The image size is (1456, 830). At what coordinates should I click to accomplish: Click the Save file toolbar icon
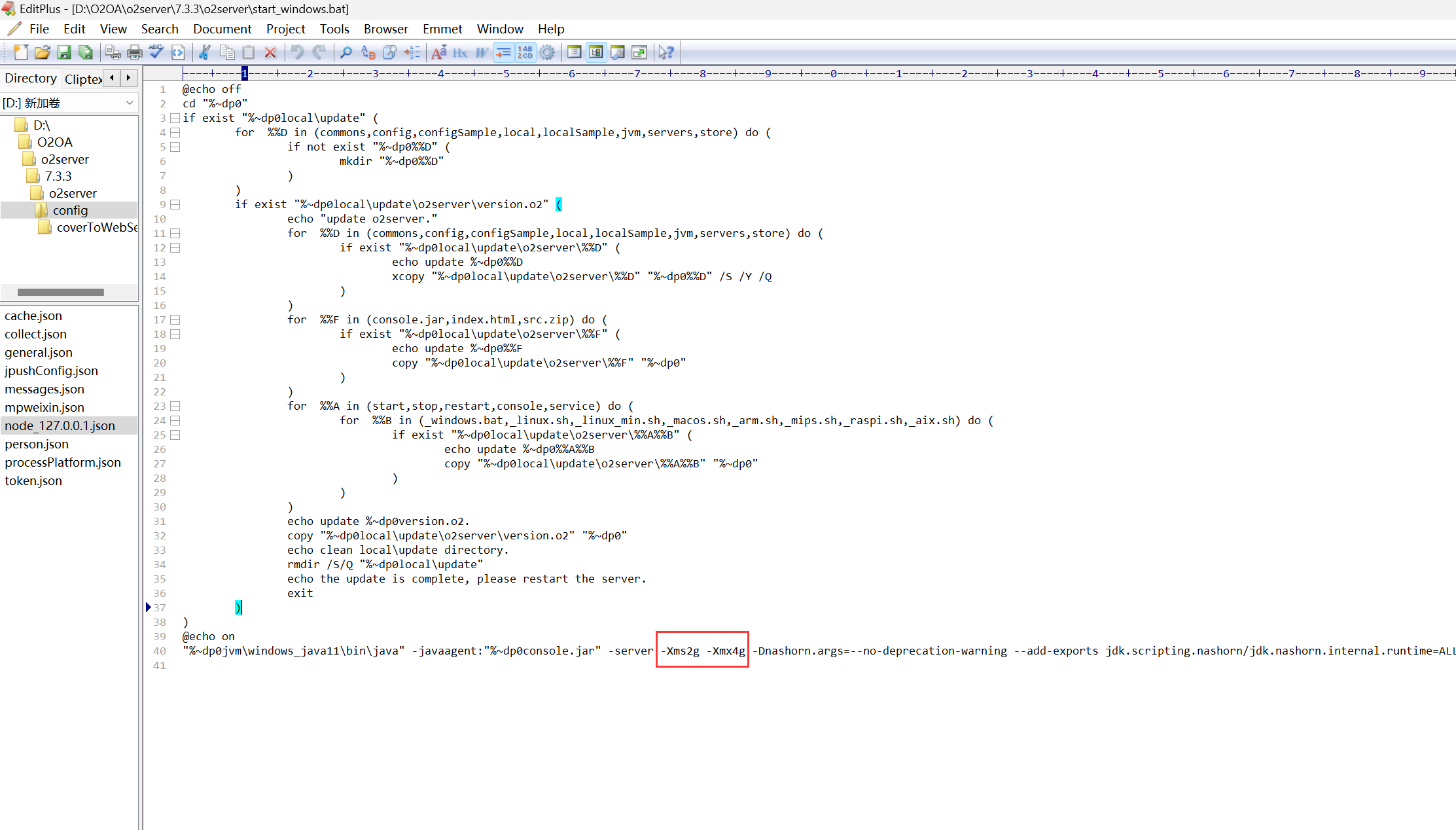pyautogui.click(x=64, y=52)
